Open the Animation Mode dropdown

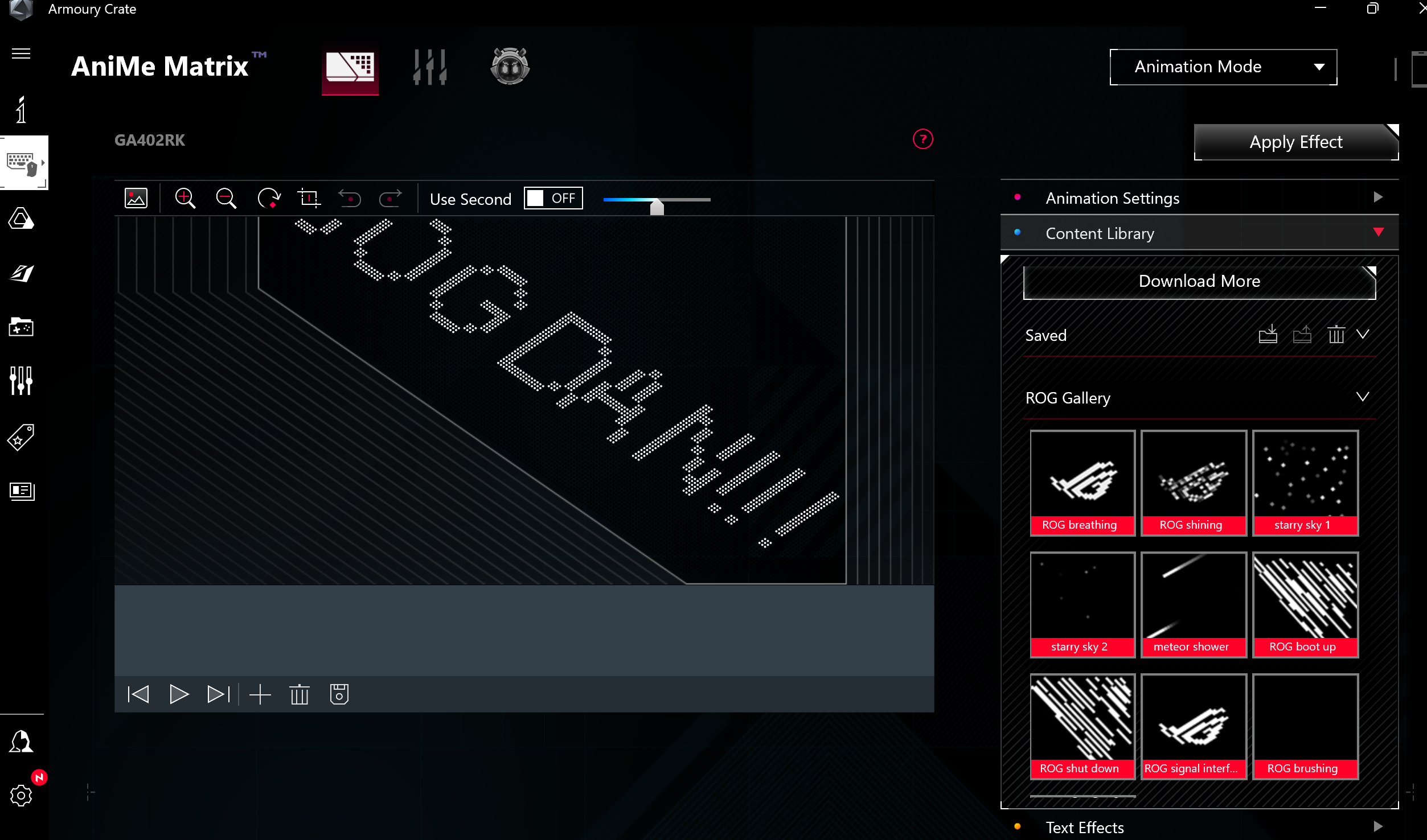pyautogui.click(x=1223, y=67)
